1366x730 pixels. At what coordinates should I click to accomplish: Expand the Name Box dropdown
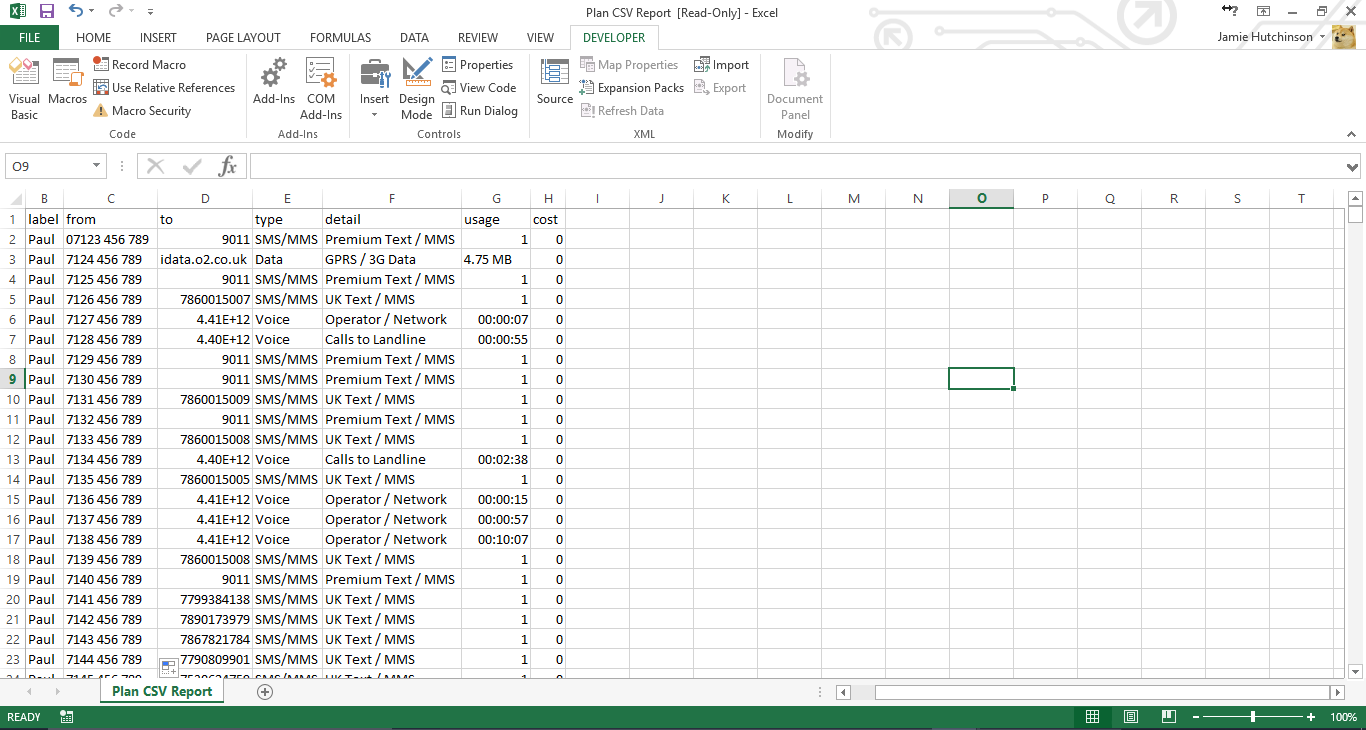[x=97, y=166]
